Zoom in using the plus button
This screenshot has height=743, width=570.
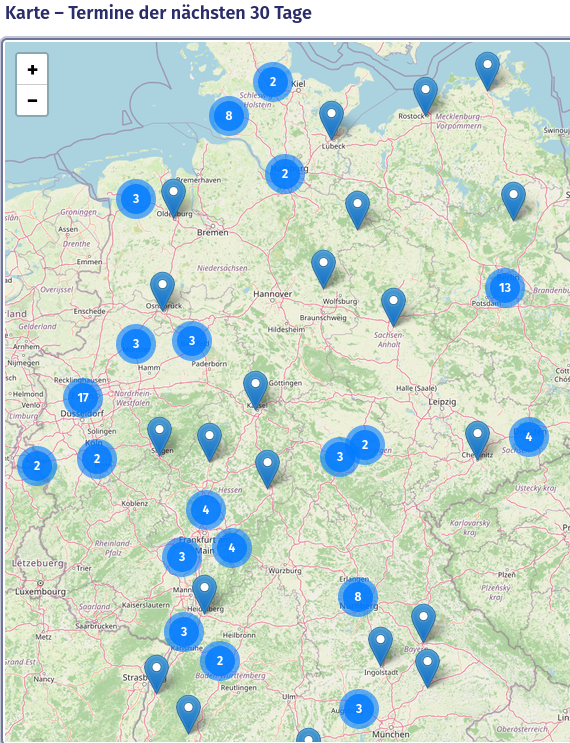click(x=32, y=70)
